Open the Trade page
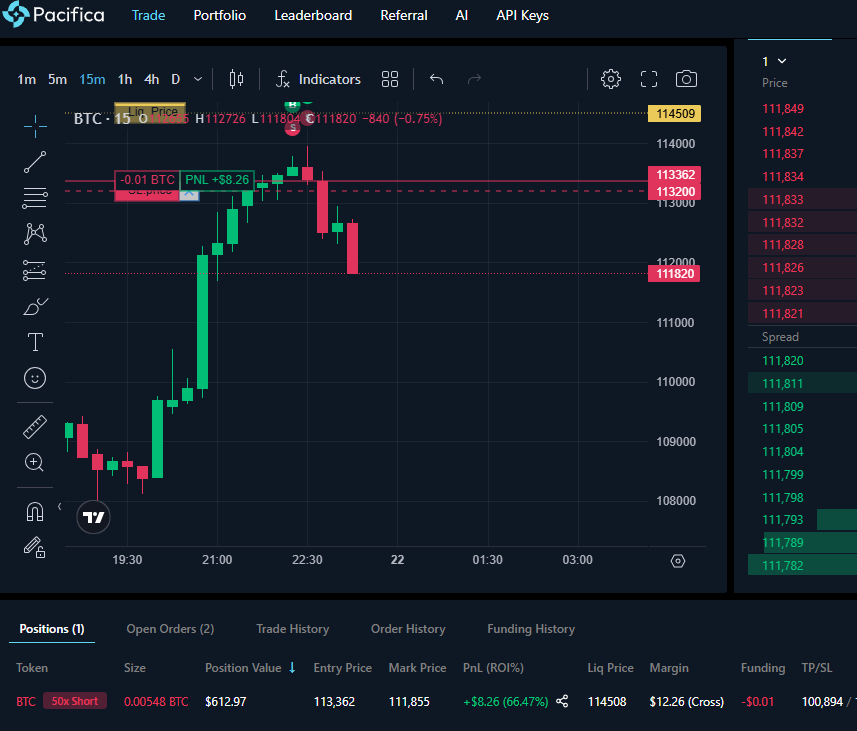This screenshot has height=731, width=857. pos(148,15)
